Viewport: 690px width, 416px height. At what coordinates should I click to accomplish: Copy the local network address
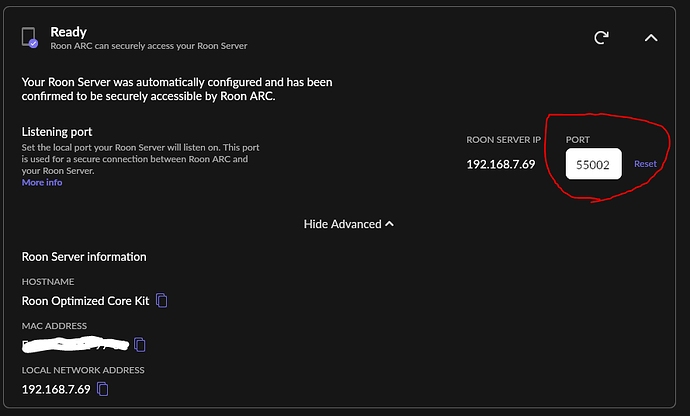pos(103,389)
